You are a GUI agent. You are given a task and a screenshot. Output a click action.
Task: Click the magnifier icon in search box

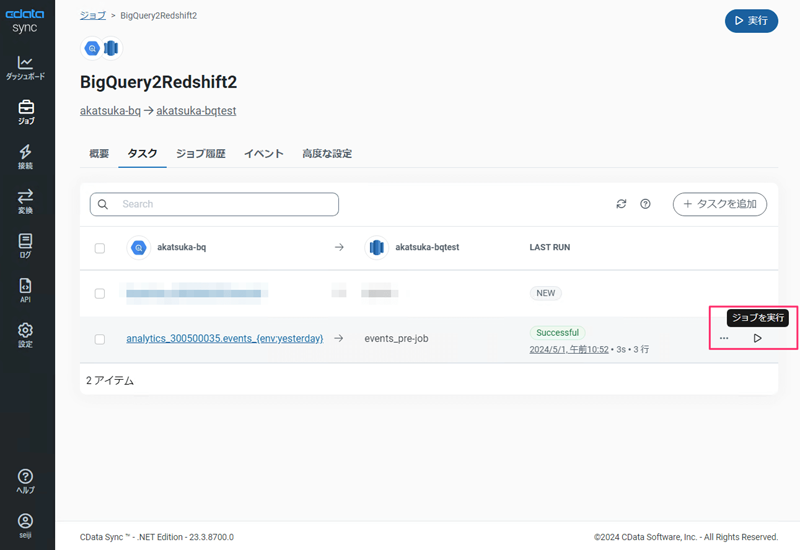point(103,204)
